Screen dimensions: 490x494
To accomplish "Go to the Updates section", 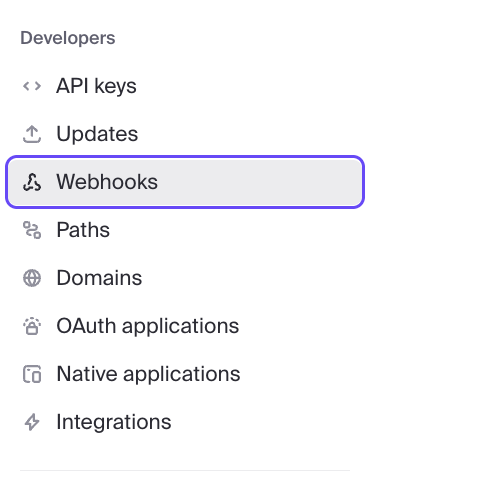I will coord(97,134).
